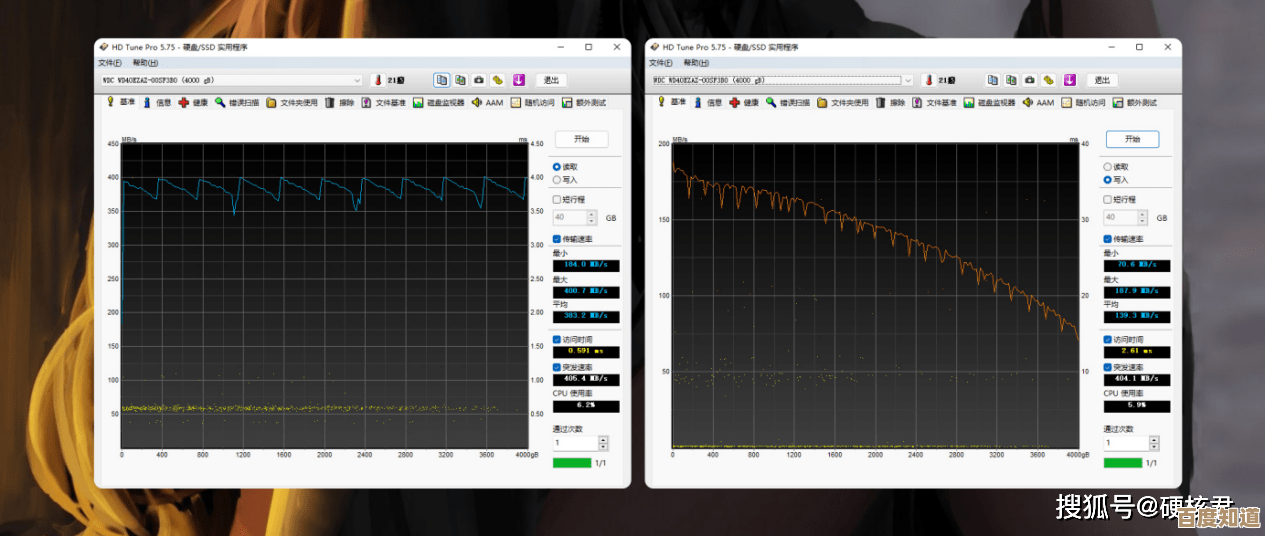Screen dimensions: 1265x536
Task: Open 错误扫描 magnifier tab in right window
Action: pyautogui.click(x=789, y=102)
